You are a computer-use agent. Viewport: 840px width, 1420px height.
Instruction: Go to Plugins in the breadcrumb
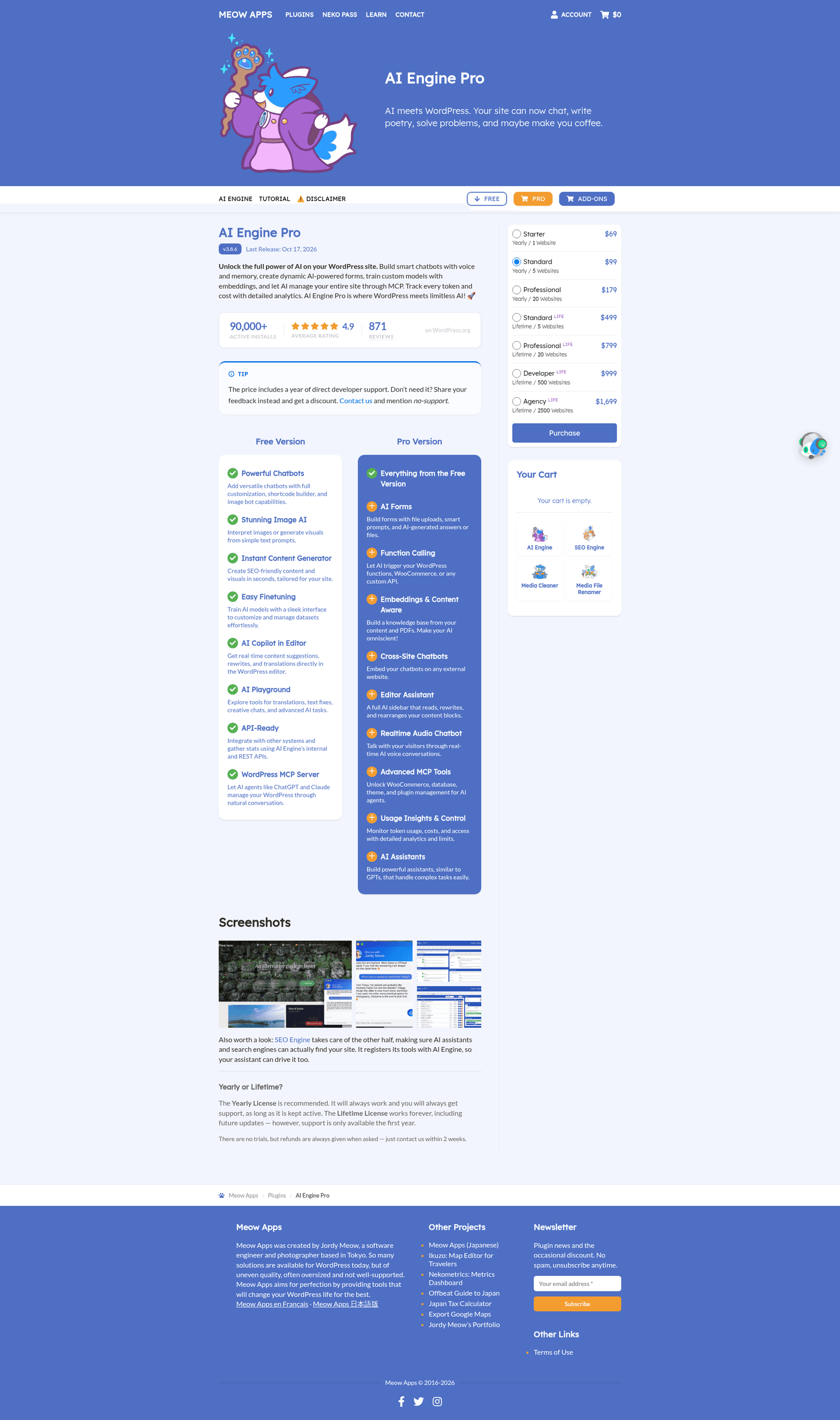pyautogui.click(x=277, y=1195)
